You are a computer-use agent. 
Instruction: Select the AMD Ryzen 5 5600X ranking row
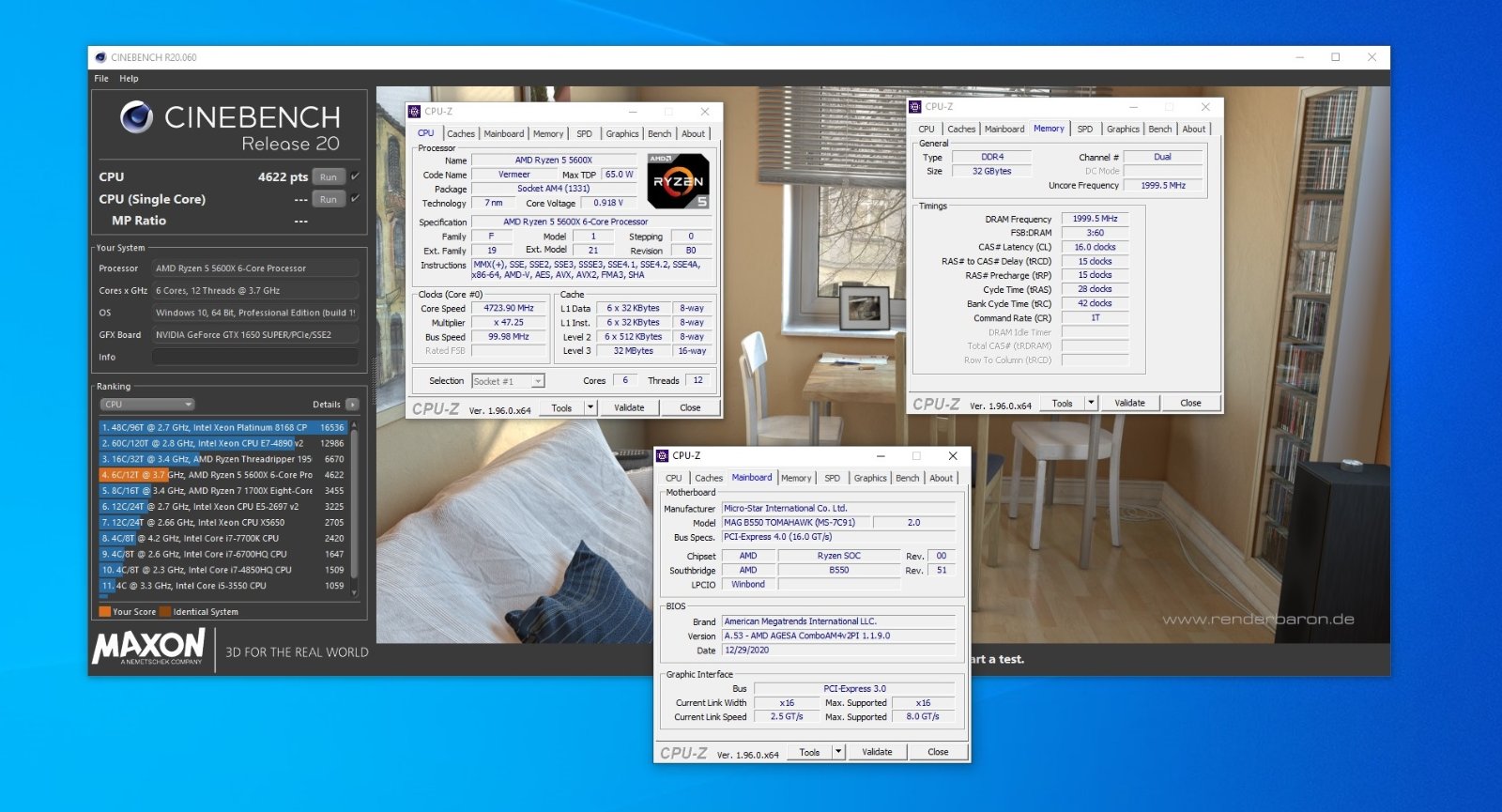[223, 475]
